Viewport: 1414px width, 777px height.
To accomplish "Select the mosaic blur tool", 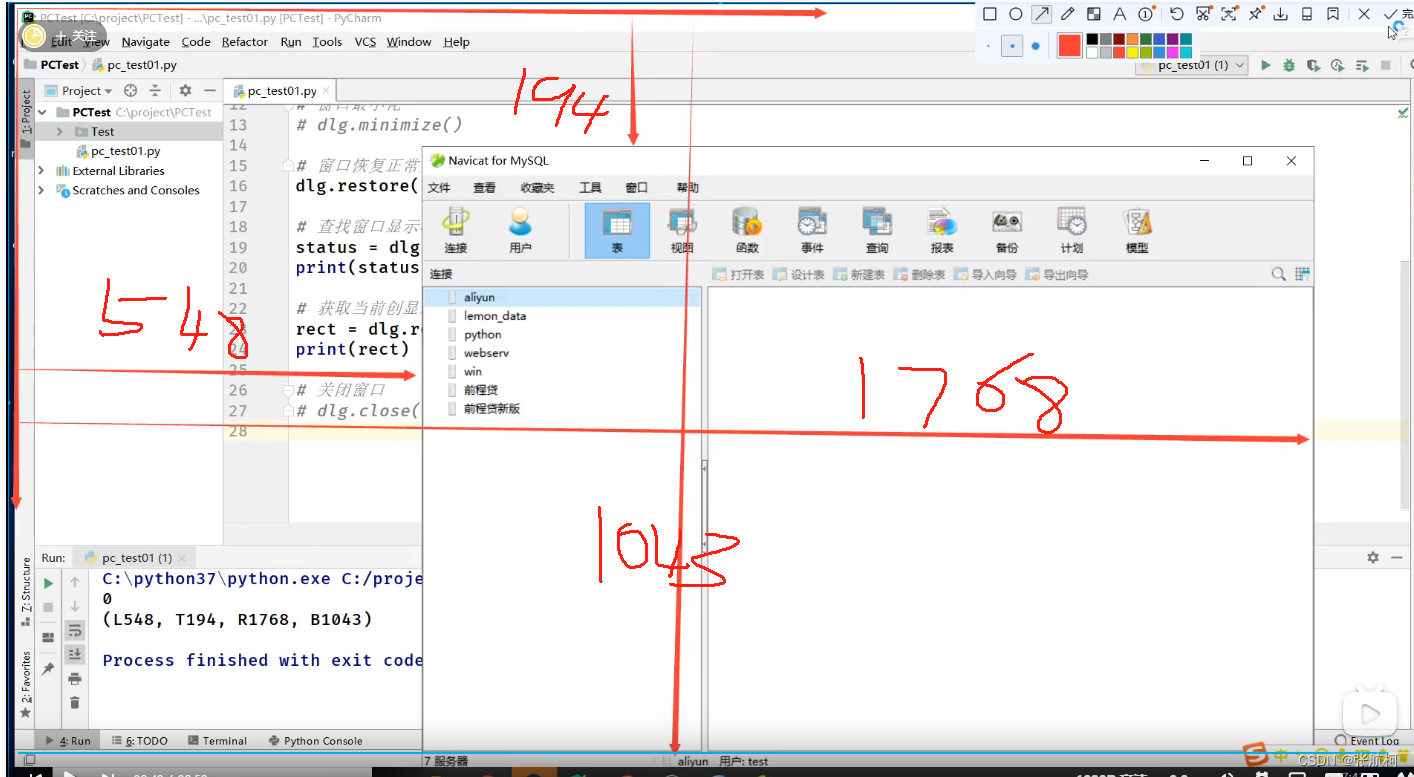I will (x=1093, y=14).
